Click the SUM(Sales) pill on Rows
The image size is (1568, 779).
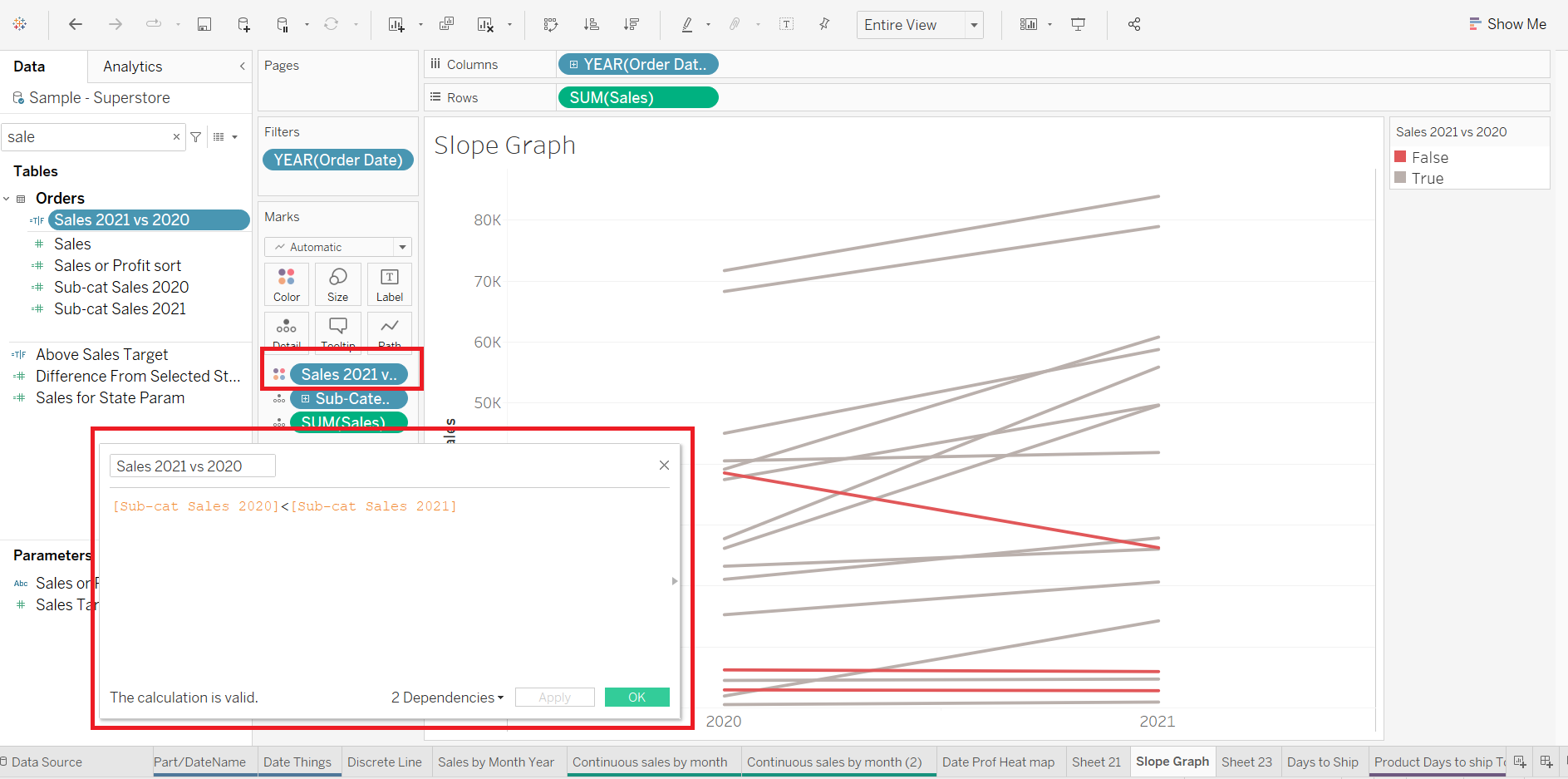click(637, 98)
